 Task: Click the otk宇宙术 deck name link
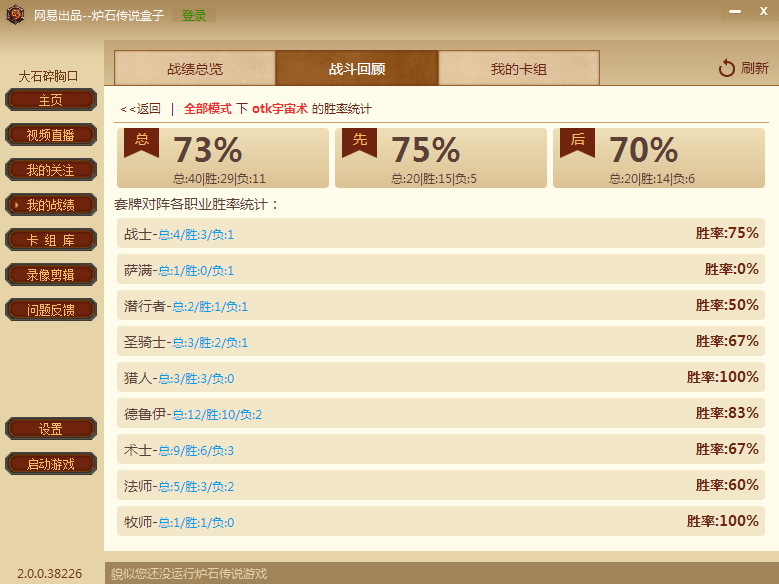pyautogui.click(x=280, y=108)
